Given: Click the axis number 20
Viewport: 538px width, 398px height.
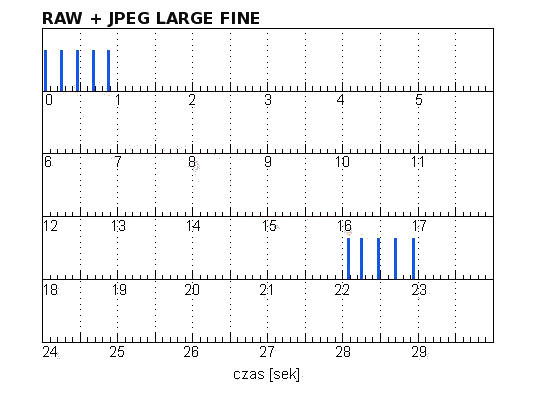Looking at the screenshot, I should coord(192,290).
